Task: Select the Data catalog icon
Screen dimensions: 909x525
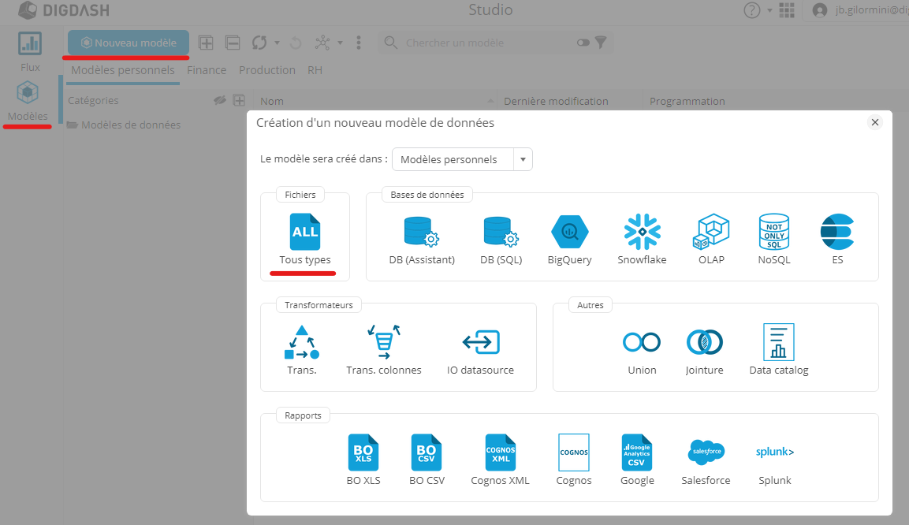Action: [778, 342]
